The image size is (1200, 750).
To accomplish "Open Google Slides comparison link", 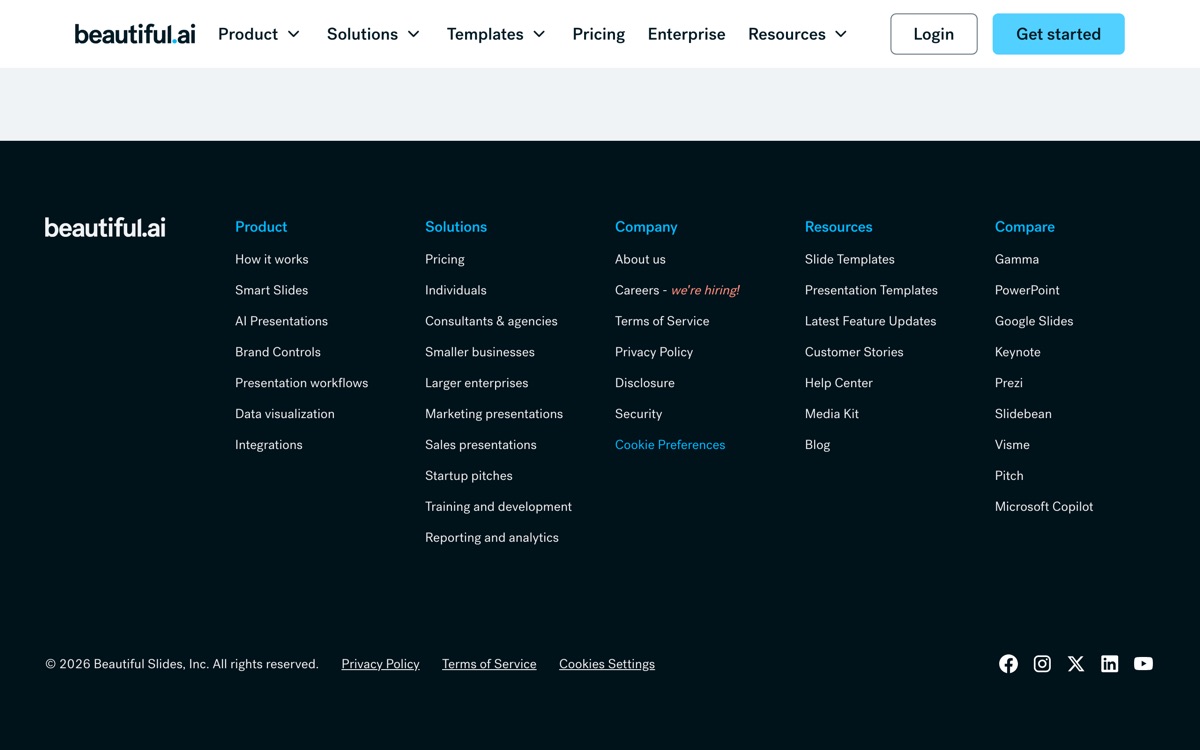I will click(x=1034, y=321).
